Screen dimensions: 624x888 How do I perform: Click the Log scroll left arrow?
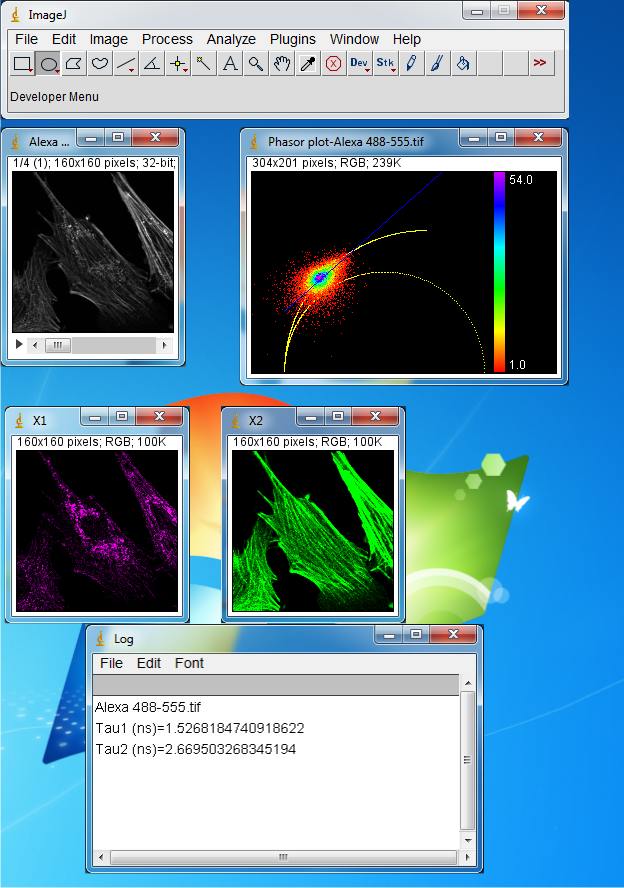(101, 857)
